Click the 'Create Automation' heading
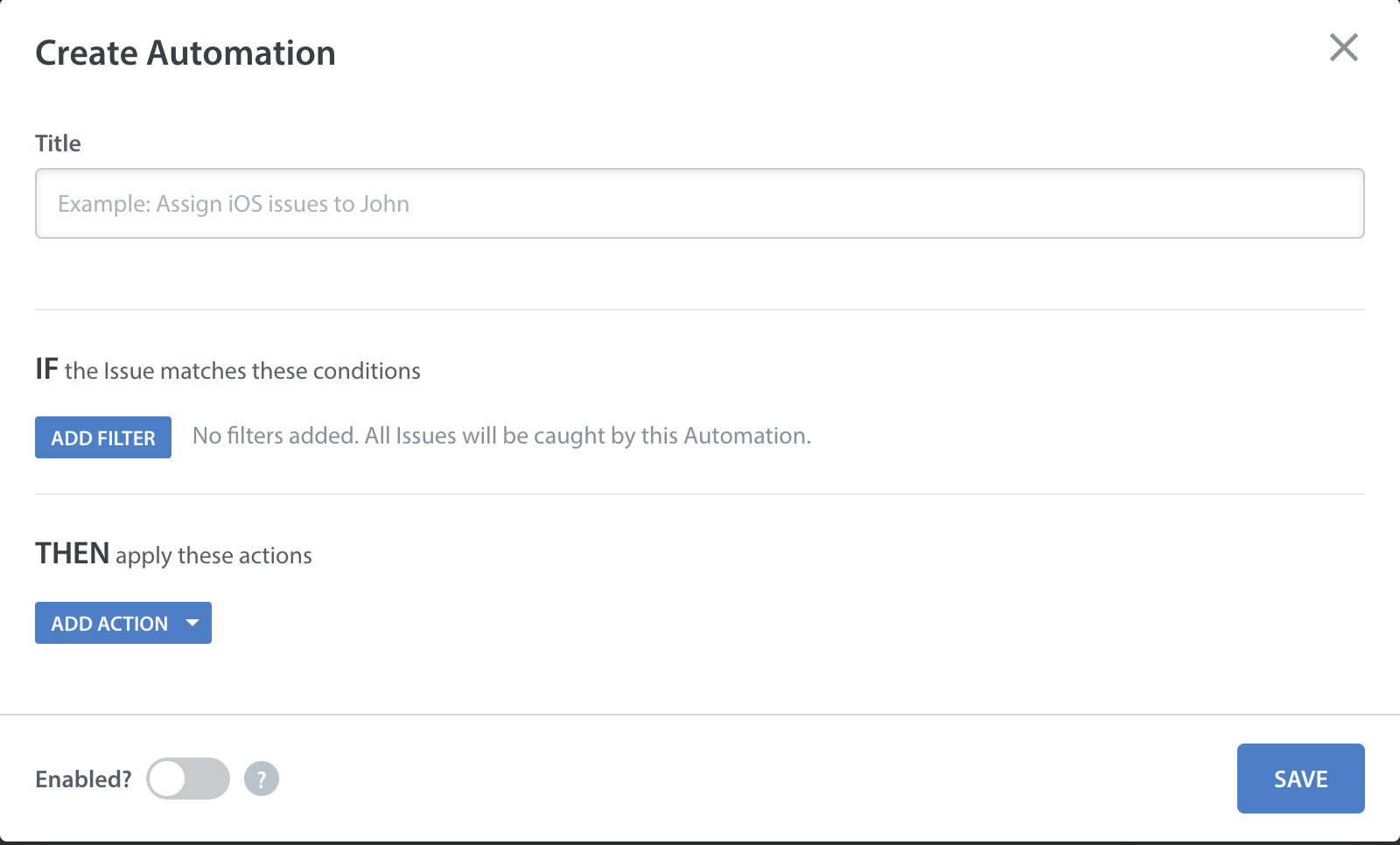The image size is (1400, 845). tap(185, 53)
